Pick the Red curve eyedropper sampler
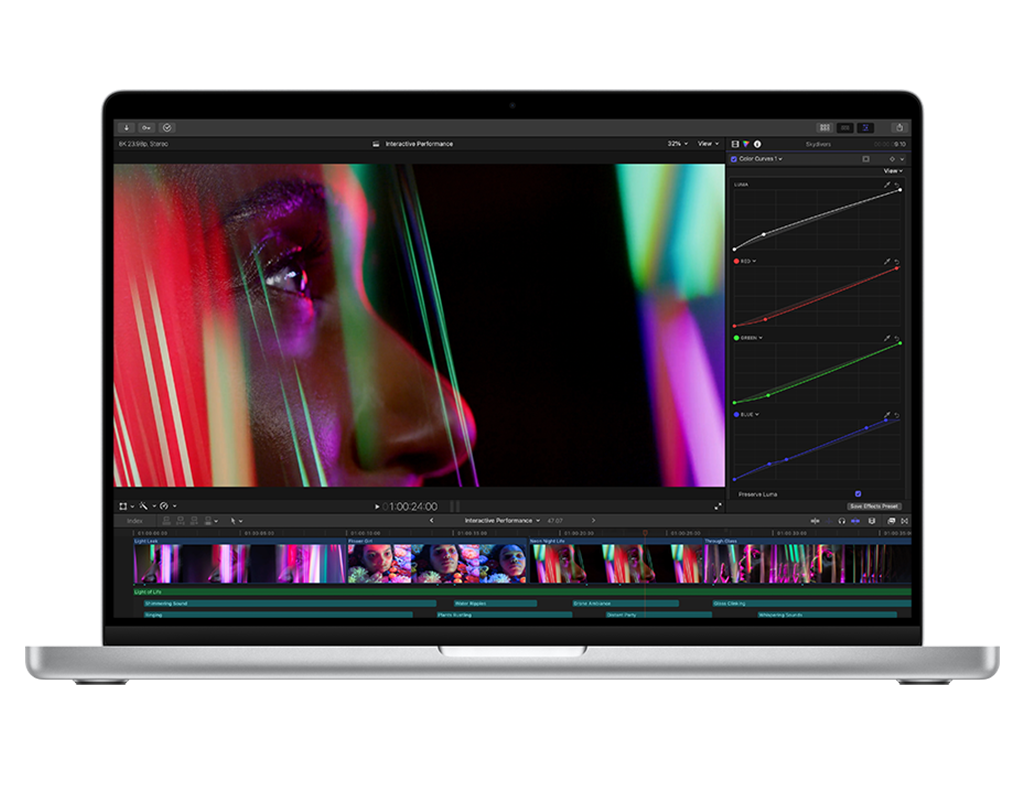The height and width of the screenshot is (806, 1024). click(886, 261)
